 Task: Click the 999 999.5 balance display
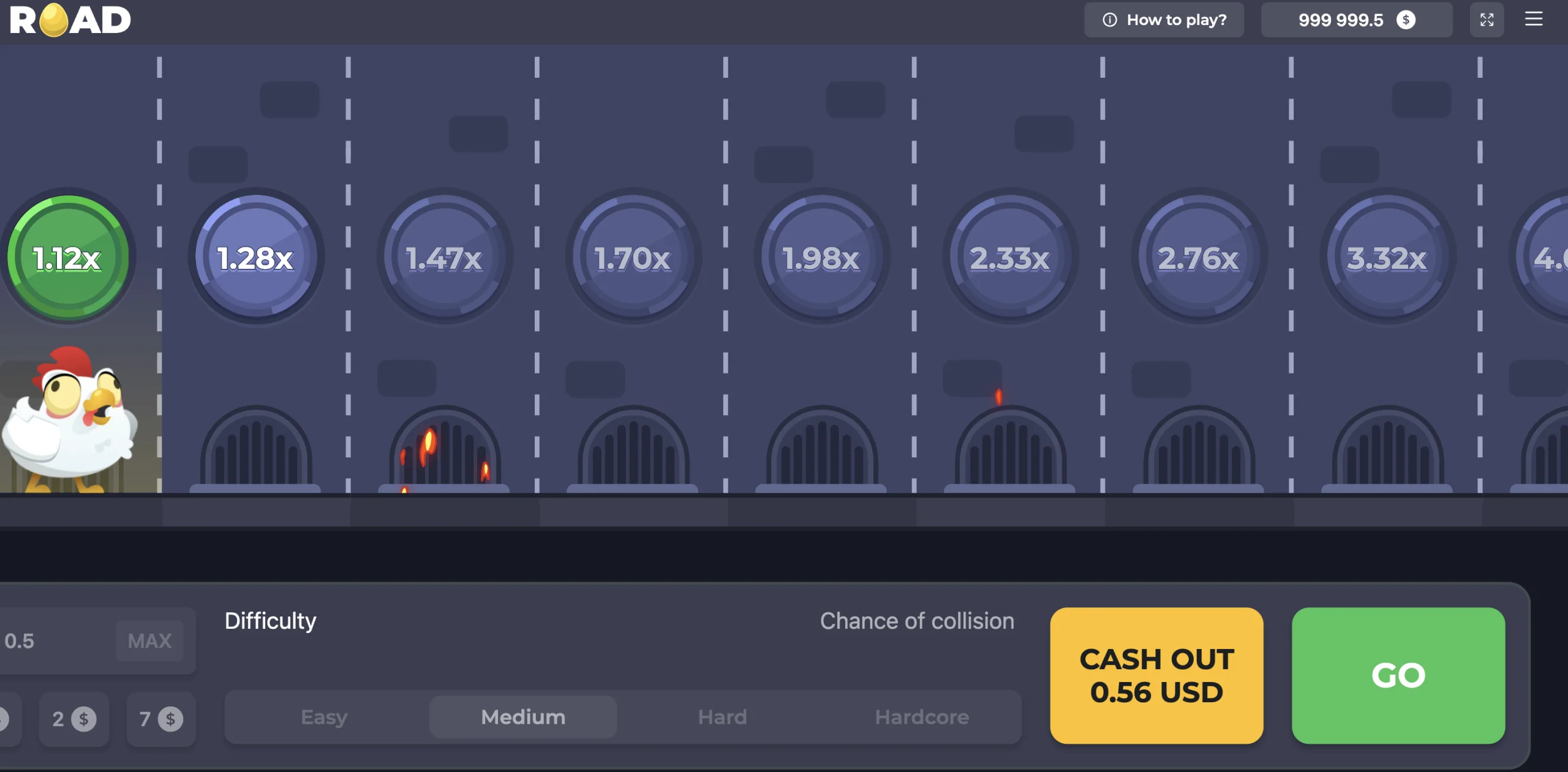[1356, 20]
